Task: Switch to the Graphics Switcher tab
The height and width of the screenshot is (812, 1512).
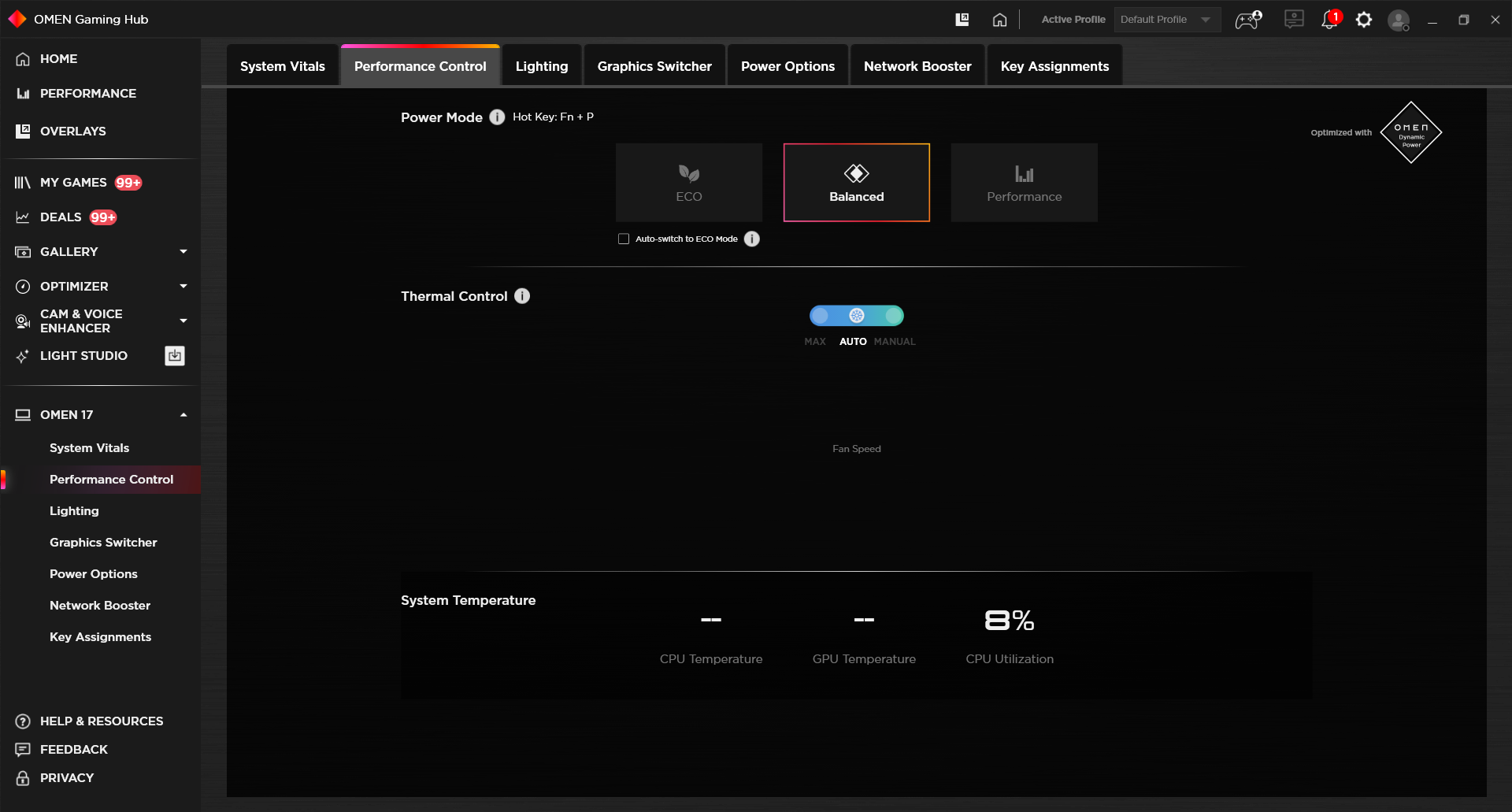Action: pyautogui.click(x=654, y=66)
